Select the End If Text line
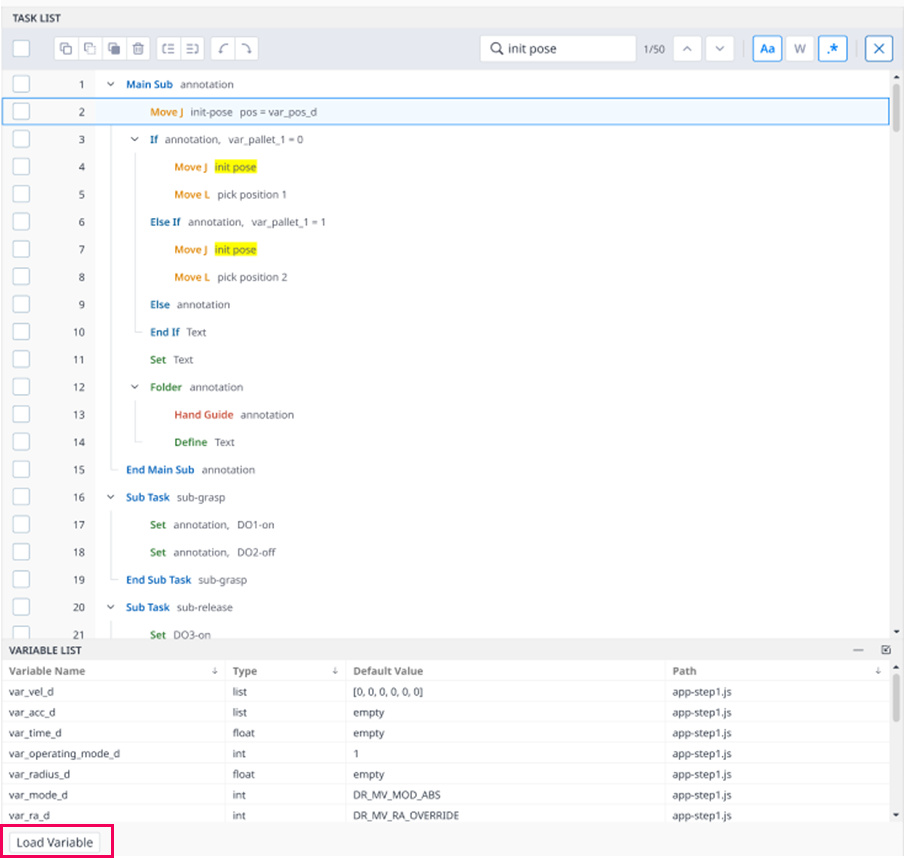904x858 pixels. click(446, 332)
